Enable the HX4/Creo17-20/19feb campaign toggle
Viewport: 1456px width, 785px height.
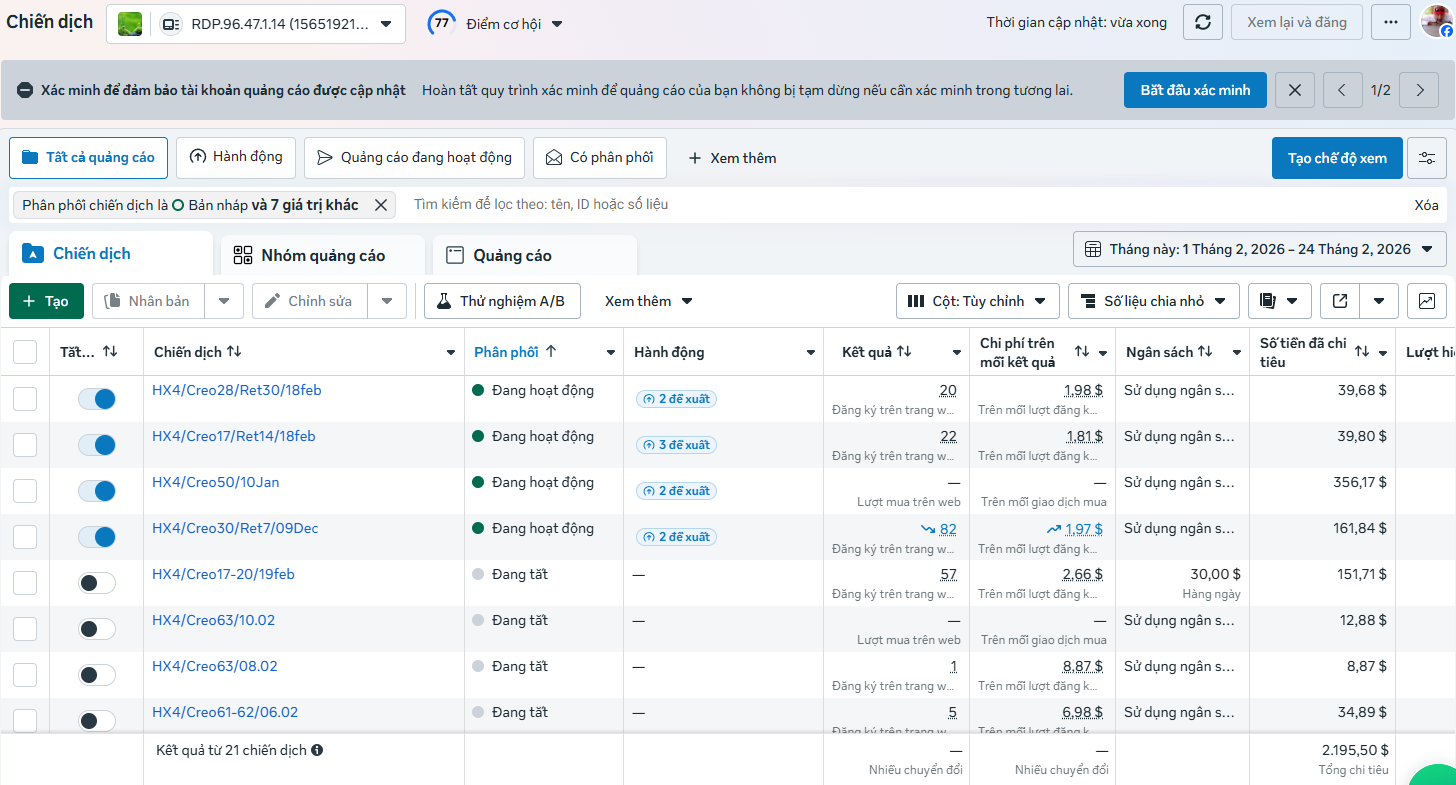97,583
